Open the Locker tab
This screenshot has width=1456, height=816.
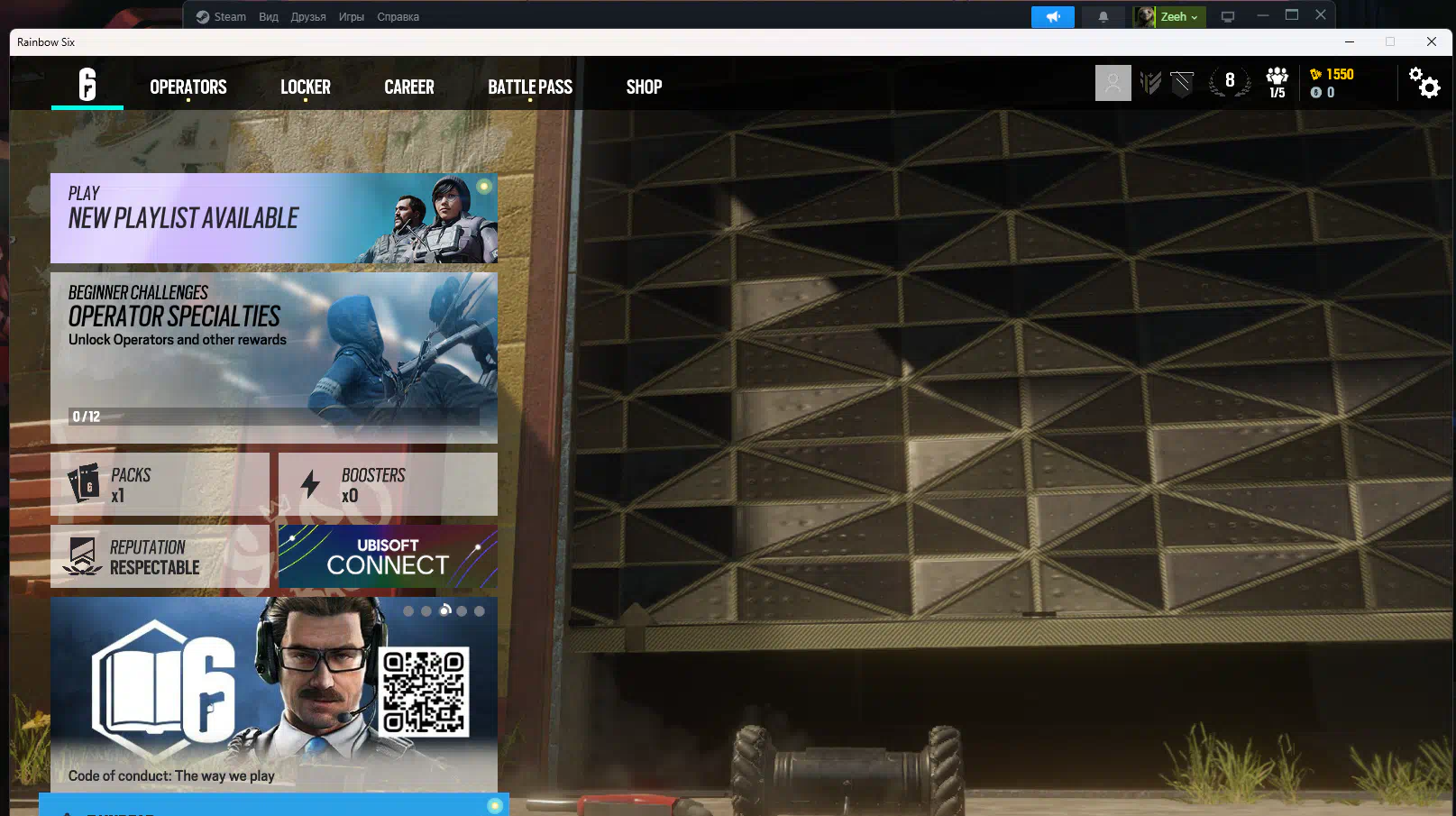click(x=306, y=87)
